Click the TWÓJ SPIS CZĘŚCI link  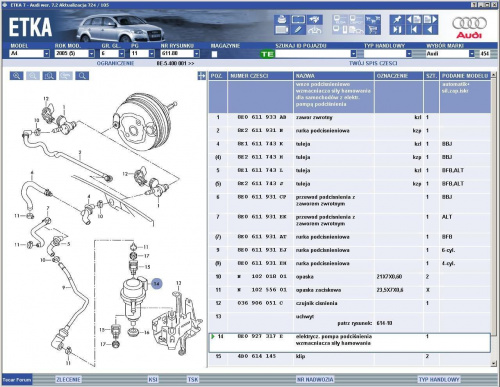coord(373,63)
